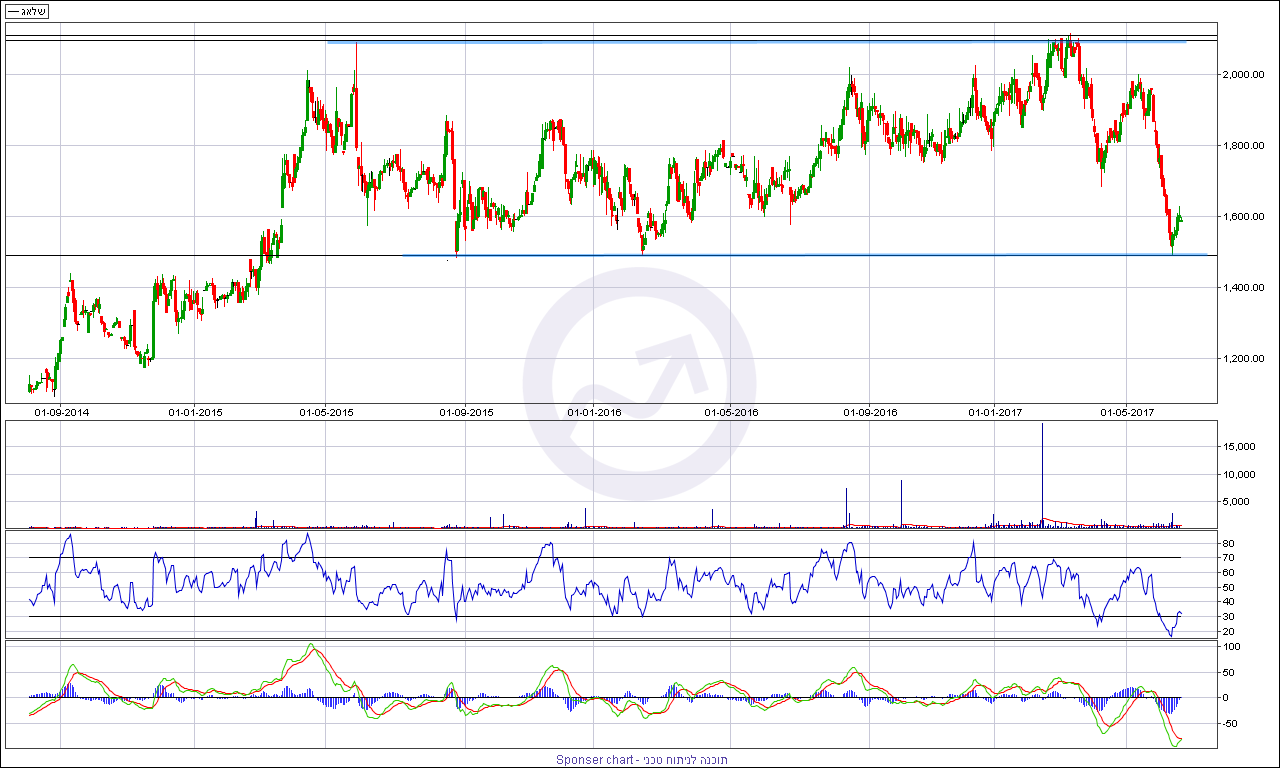Click the 1,600.00 price axis label
The height and width of the screenshot is (768, 1280).
pos(1247,217)
